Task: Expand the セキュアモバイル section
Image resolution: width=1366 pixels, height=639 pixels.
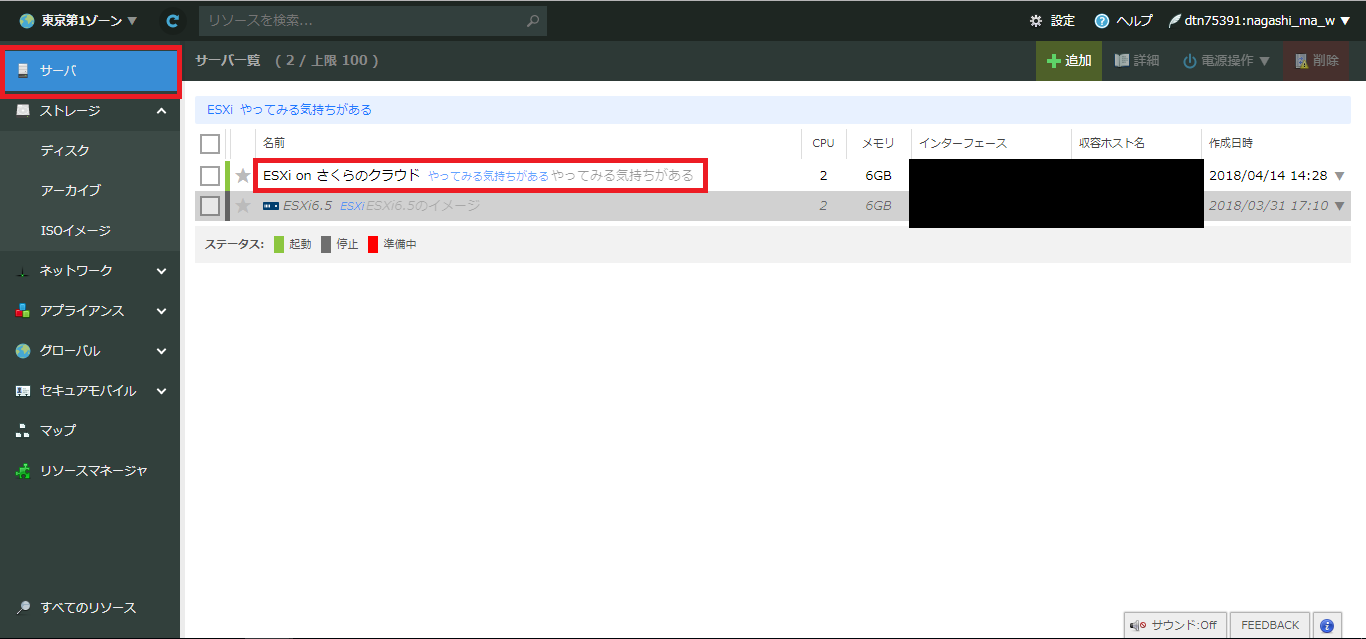Action: [162, 391]
